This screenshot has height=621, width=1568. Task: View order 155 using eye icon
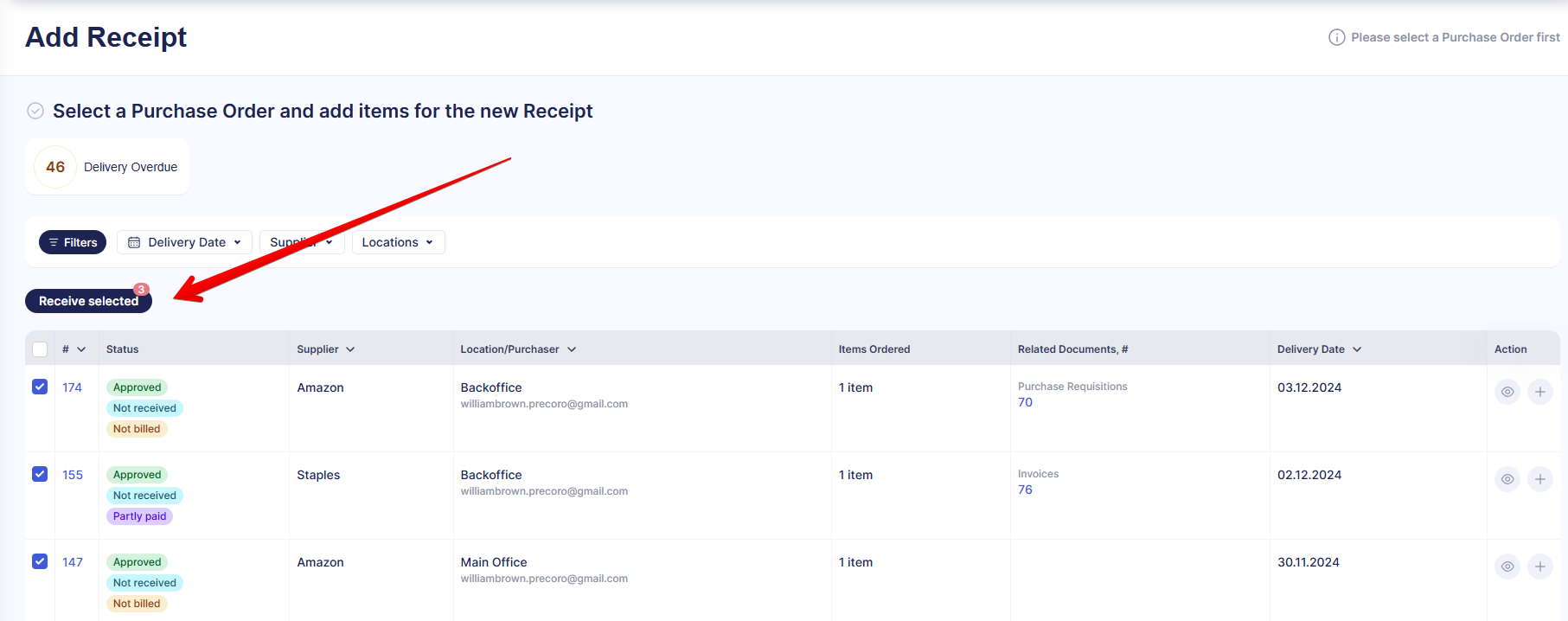tap(1507, 479)
